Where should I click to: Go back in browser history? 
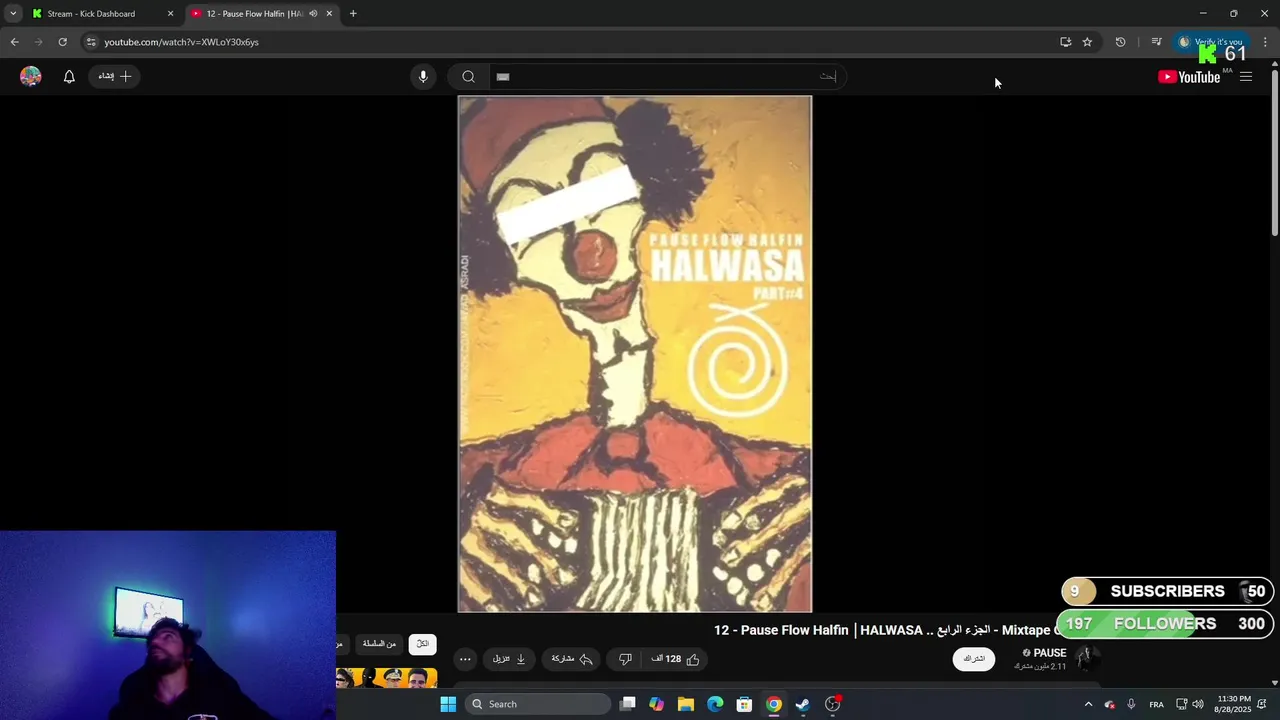pos(14,42)
